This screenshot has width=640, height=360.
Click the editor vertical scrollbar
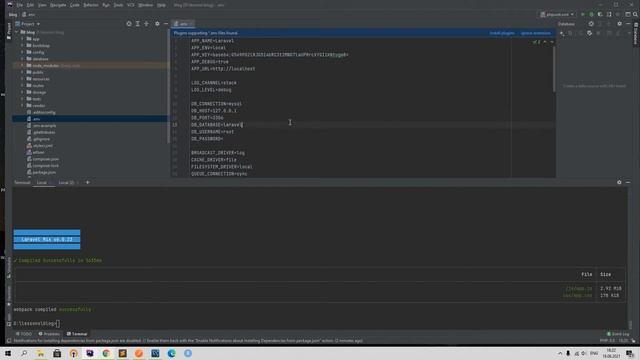coord(554,69)
